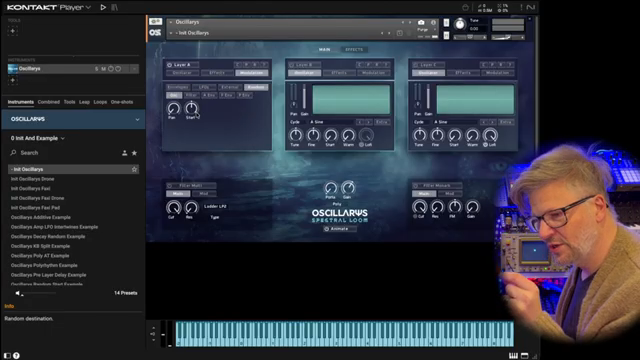Select next waveform arrow in Layer C
640x360 pixels.
(x=493, y=122)
